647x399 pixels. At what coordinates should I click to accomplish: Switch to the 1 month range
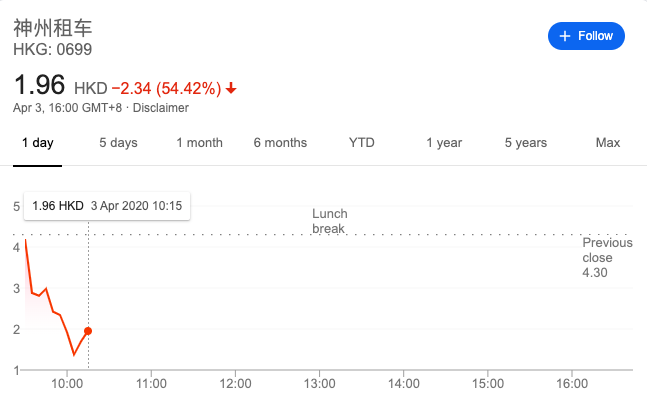pyautogui.click(x=199, y=143)
